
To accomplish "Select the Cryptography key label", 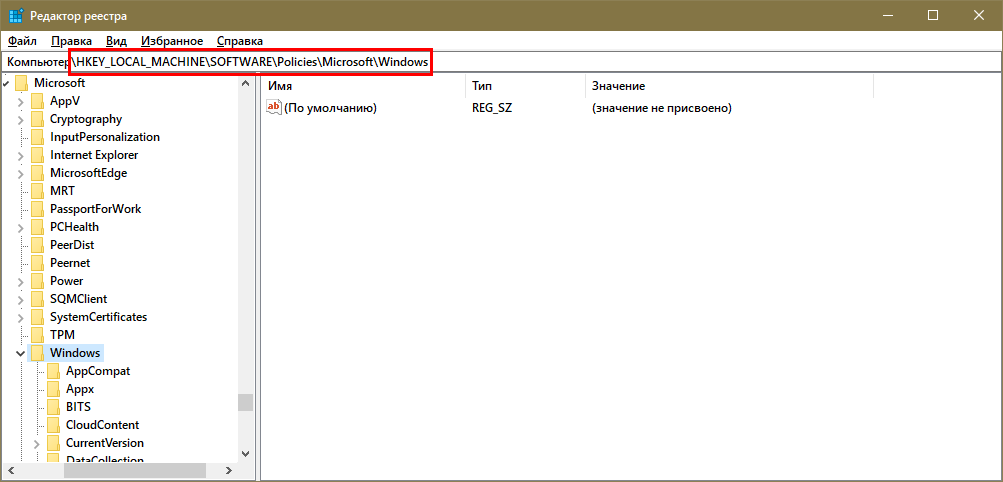I will pyautogui.click(x=86, y=119).
